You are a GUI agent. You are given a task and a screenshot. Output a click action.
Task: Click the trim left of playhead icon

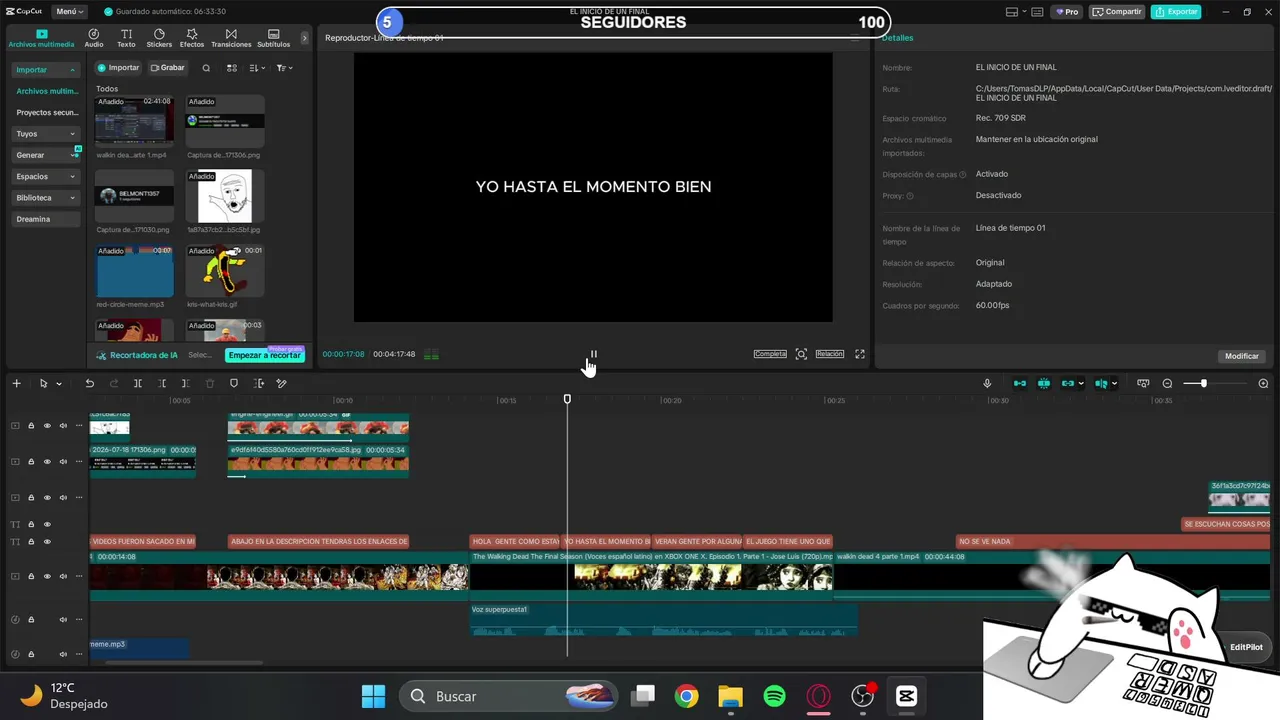(x=162, y=383)
